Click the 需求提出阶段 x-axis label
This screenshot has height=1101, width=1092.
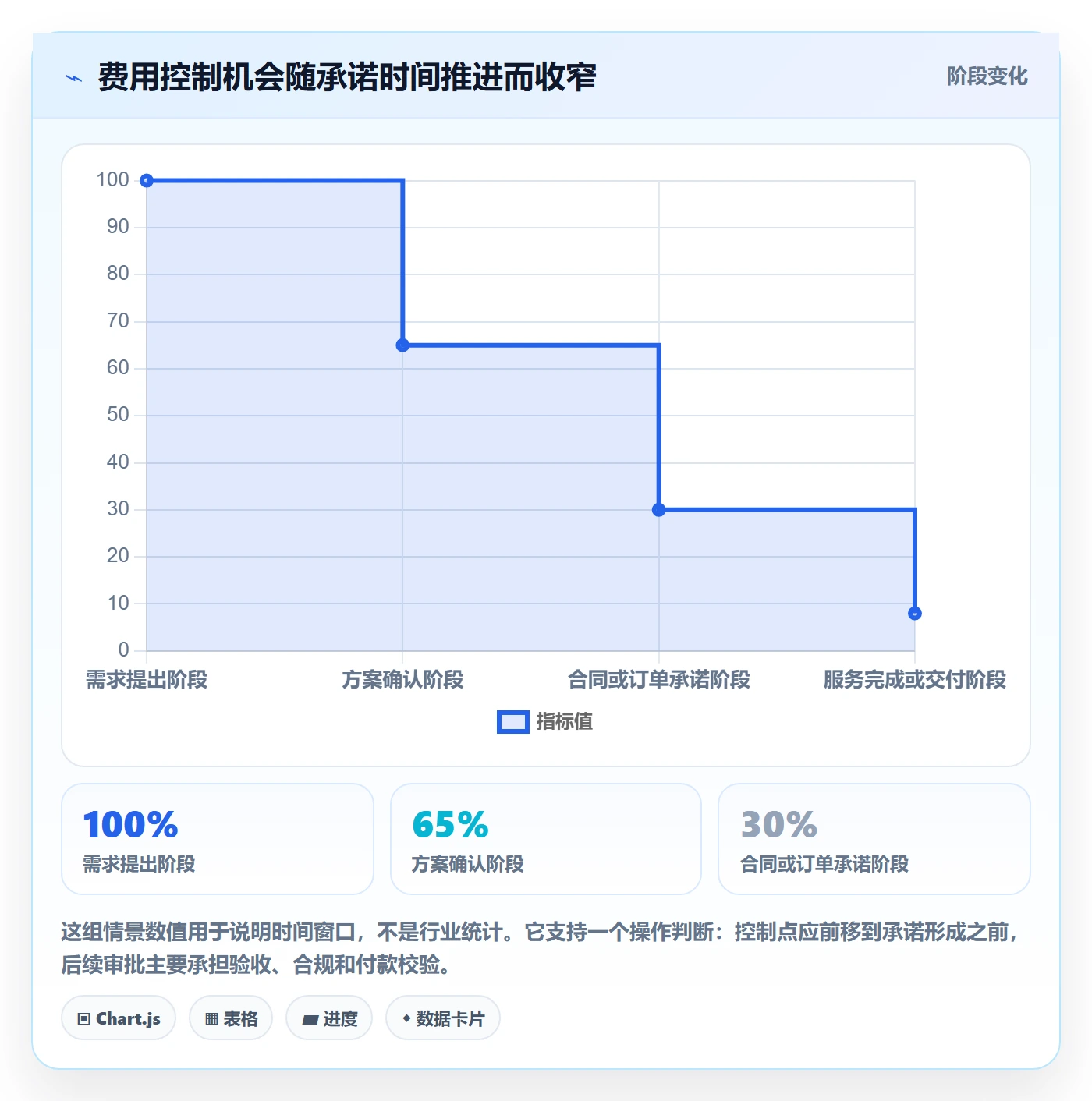[147, 680]
